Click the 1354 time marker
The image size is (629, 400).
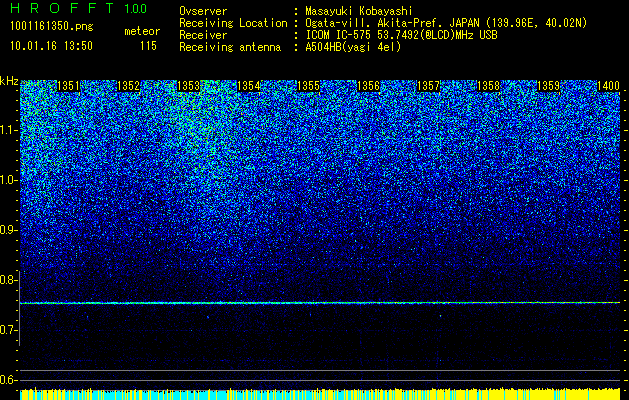249,86
